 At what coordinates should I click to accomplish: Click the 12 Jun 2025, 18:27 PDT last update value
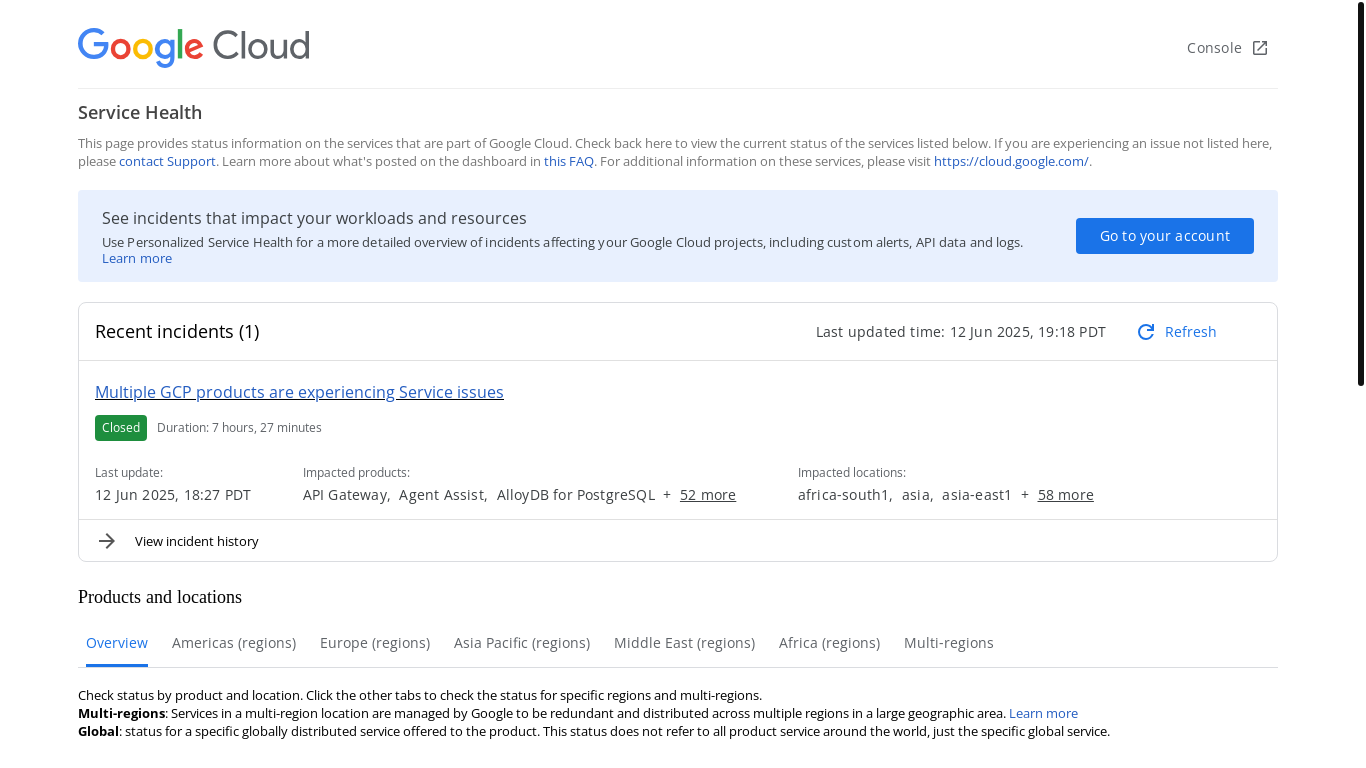click(173, 495)
